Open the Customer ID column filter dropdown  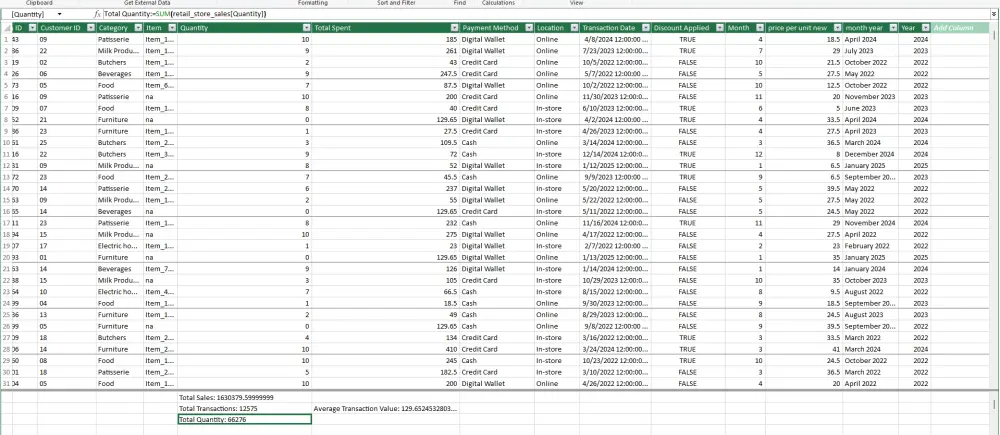click(x=91, y=28)
